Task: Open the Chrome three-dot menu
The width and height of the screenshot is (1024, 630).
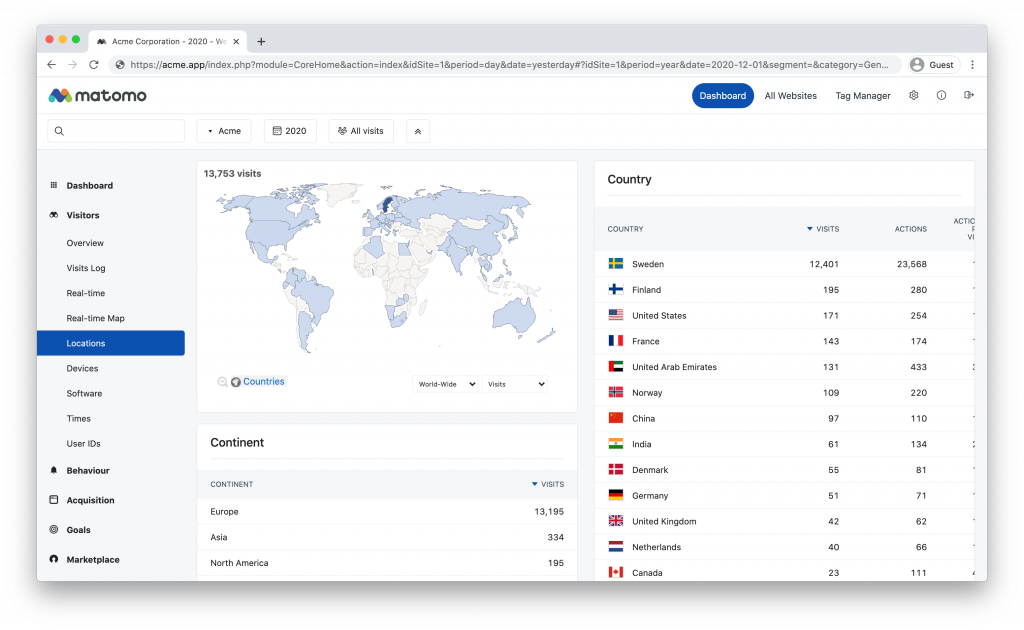Action: coord(972,65)
